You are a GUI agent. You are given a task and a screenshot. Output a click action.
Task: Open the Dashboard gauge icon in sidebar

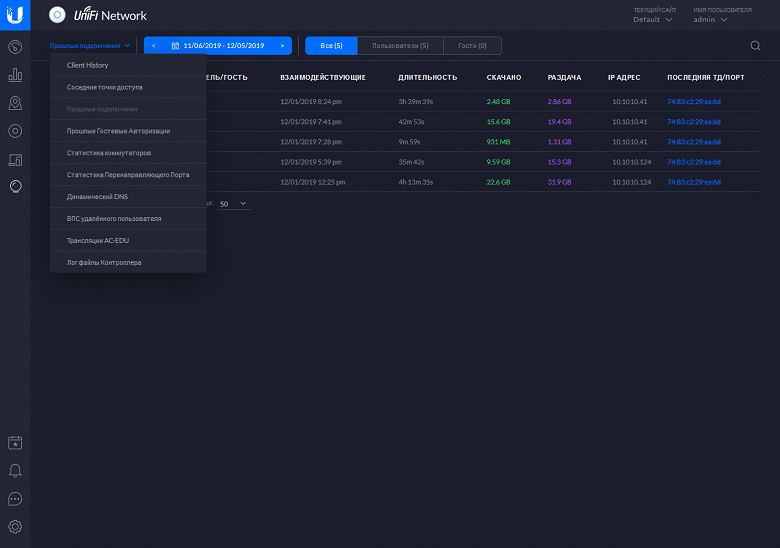pyautogui.click(x=15, y=46)
